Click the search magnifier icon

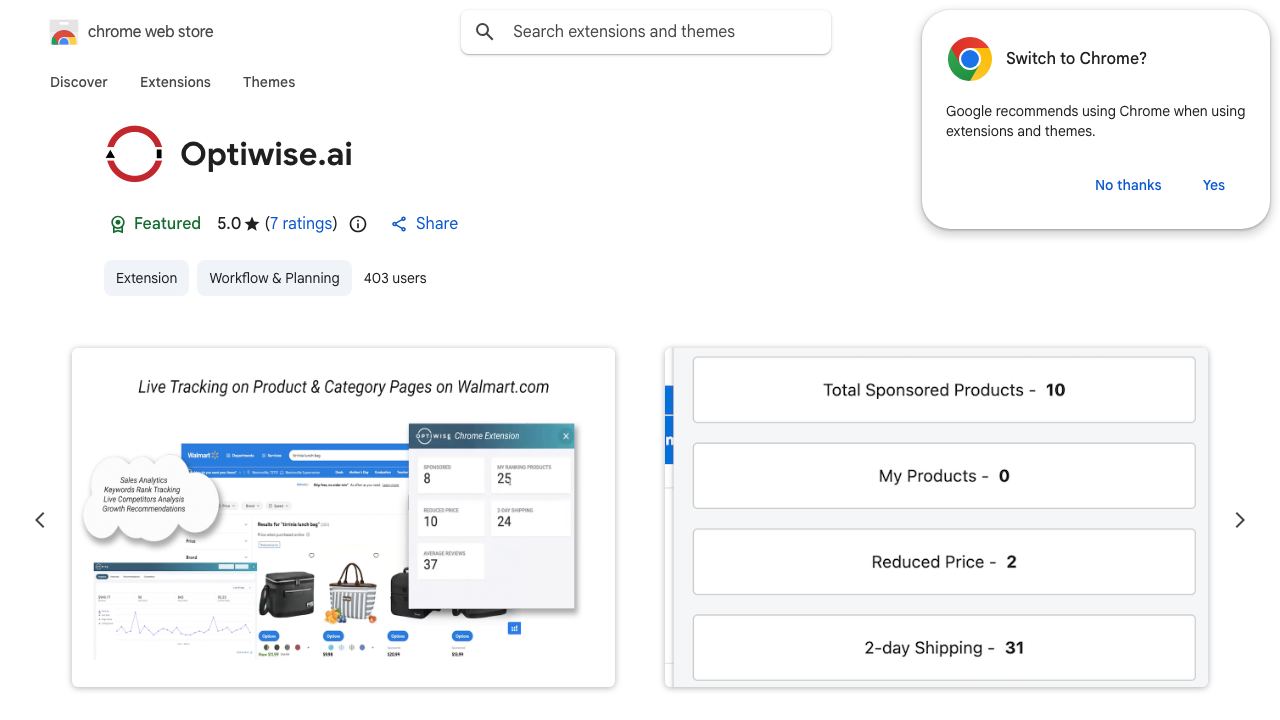[x=485, y=32]
